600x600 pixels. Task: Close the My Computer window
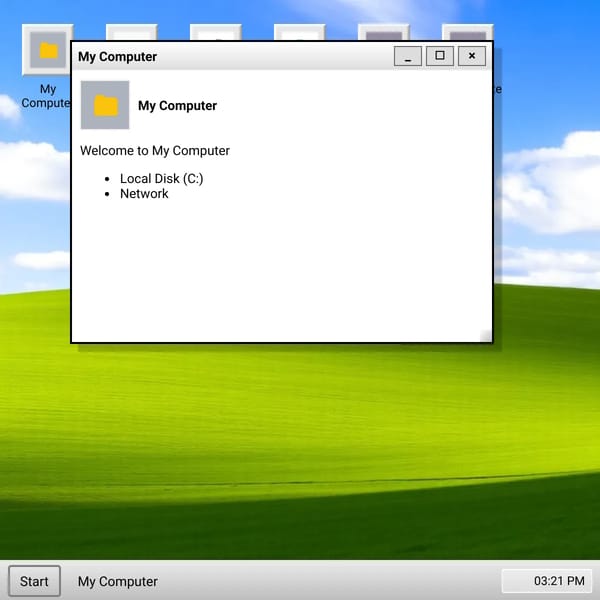[x=472, y=56]
